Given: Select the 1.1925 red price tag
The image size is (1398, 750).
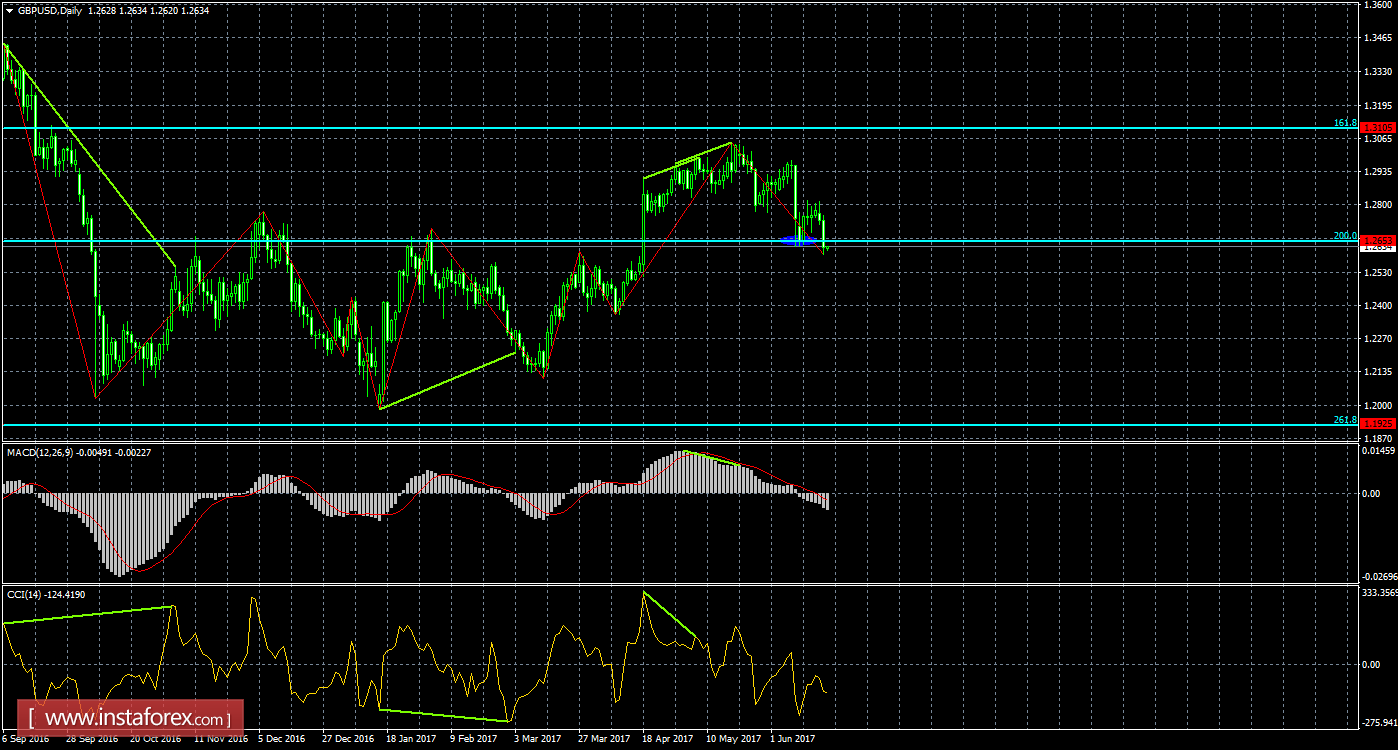Looking at the screenshot, I should click(1378, 424).
